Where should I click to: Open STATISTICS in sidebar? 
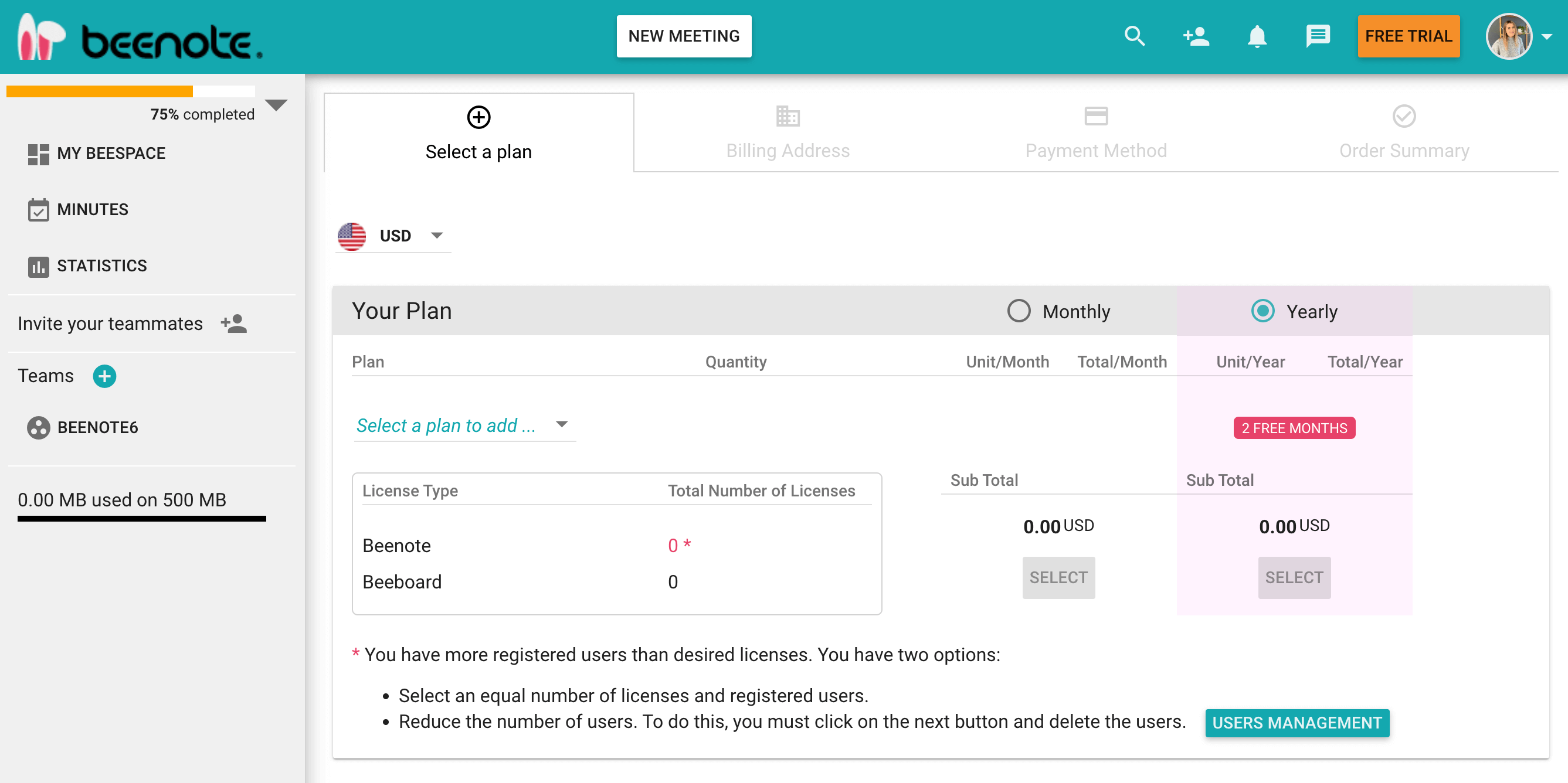coord(101,267)
